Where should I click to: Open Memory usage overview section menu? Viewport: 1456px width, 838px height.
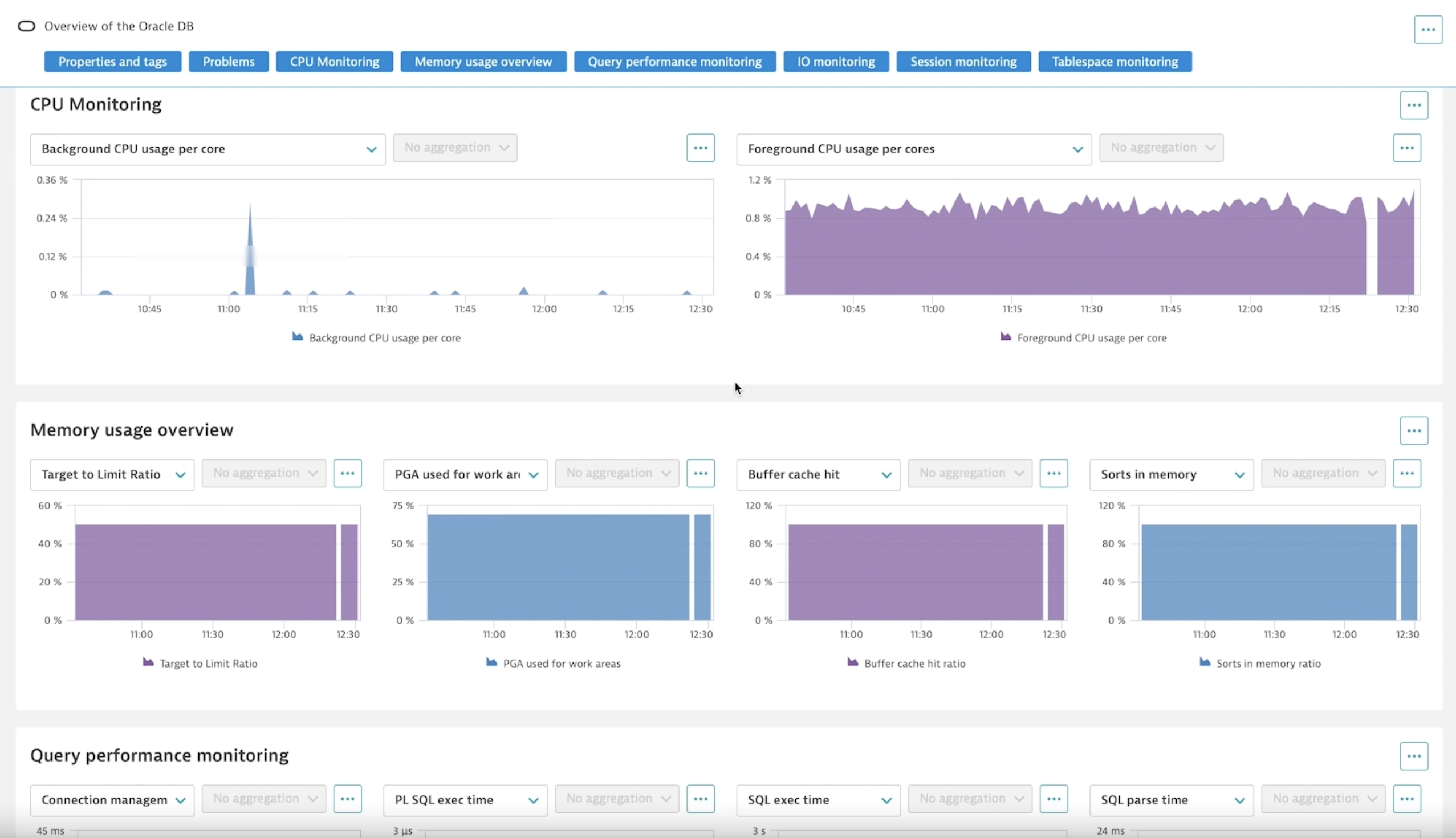pyautogui.click(x=1413, y=430)
